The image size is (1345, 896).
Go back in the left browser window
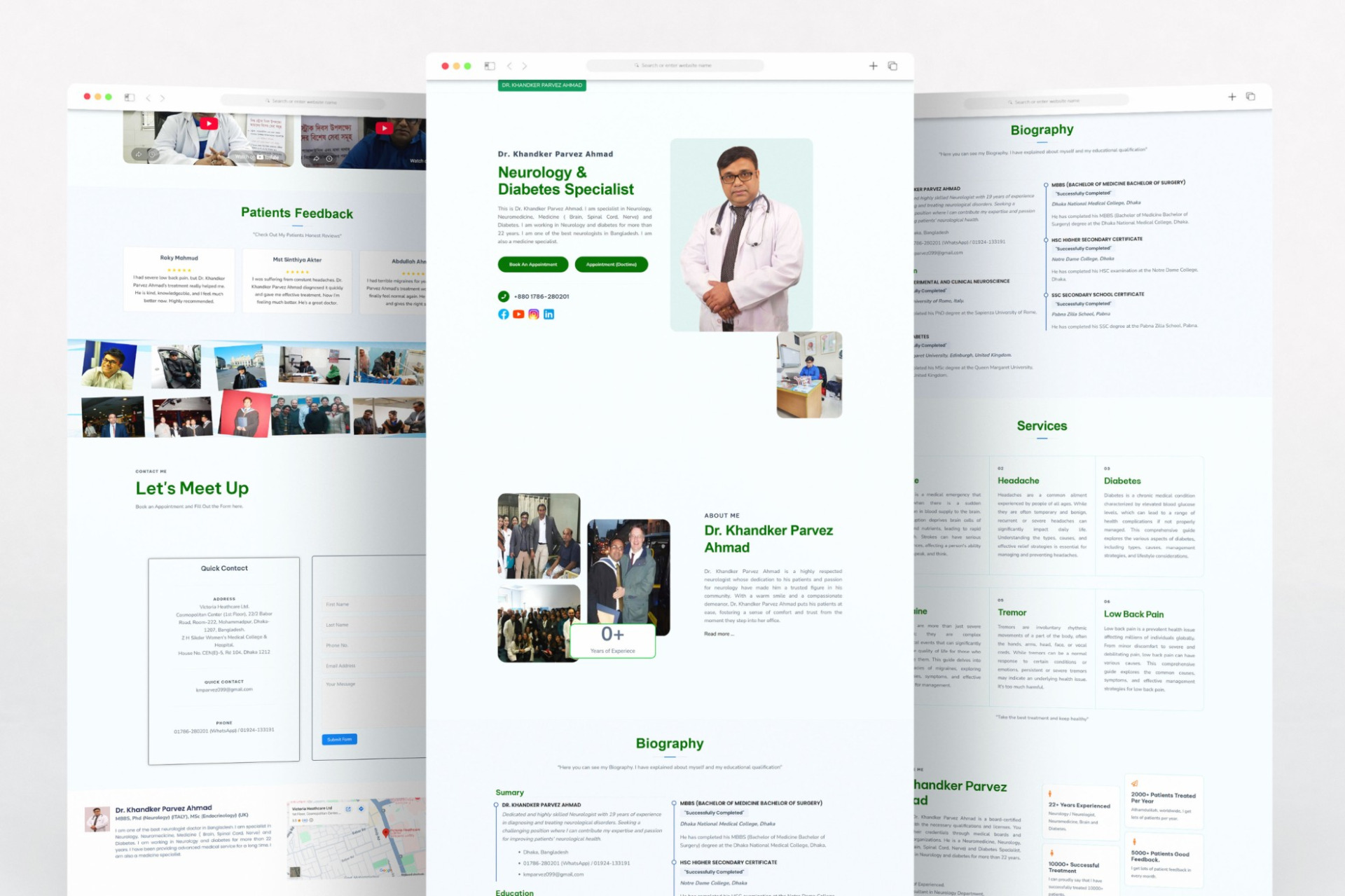pos(148,98)
